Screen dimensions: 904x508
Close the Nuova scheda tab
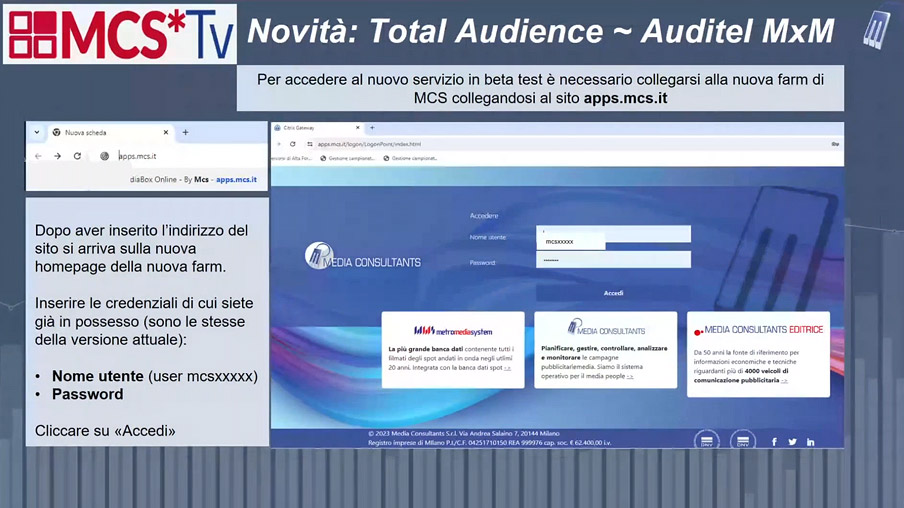(x=166, y=132)
